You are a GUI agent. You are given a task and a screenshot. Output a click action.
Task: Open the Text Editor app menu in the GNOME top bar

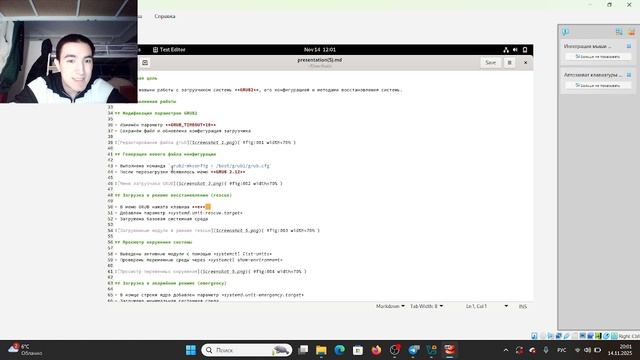click(169, 49)
